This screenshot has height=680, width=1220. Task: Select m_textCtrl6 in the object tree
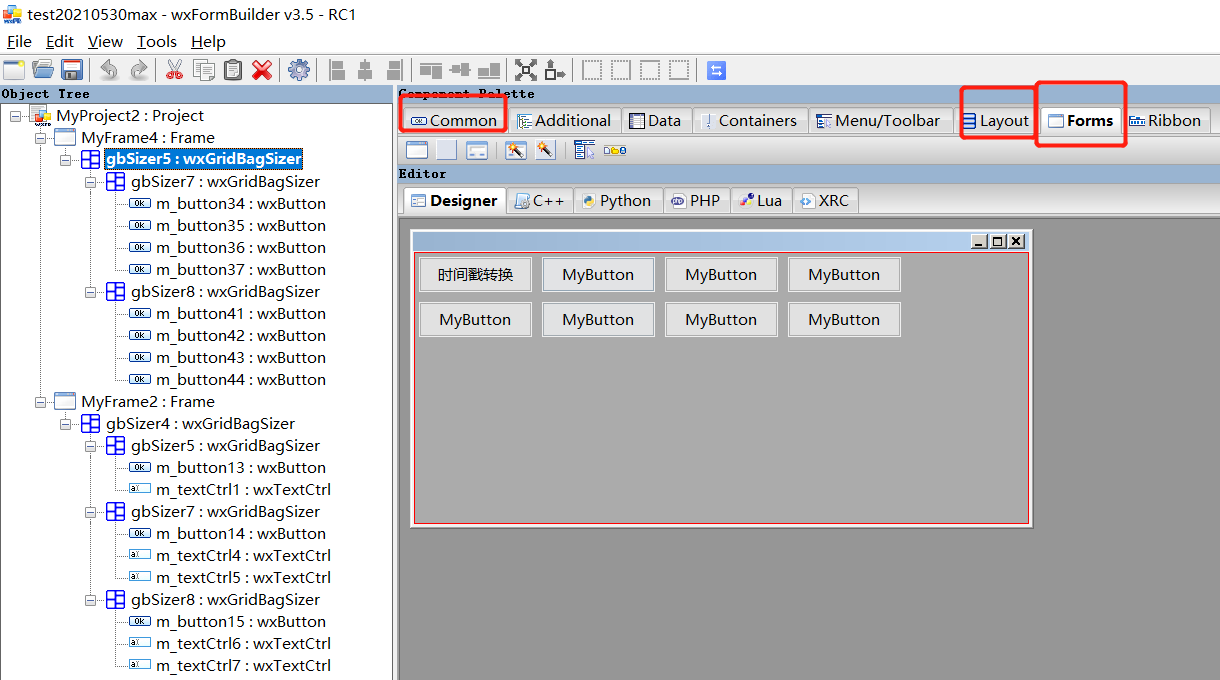(243, 644)
